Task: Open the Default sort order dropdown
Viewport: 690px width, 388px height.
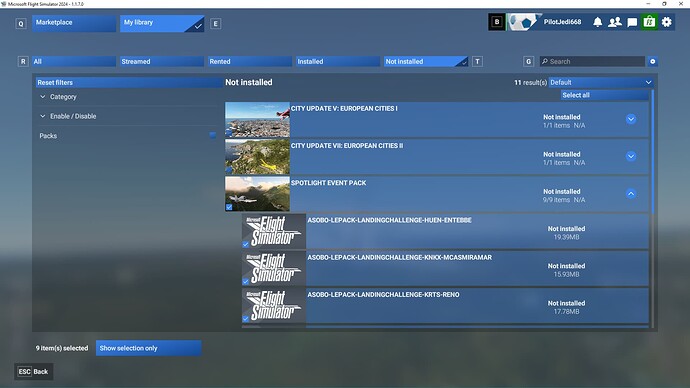Action: 601,82
